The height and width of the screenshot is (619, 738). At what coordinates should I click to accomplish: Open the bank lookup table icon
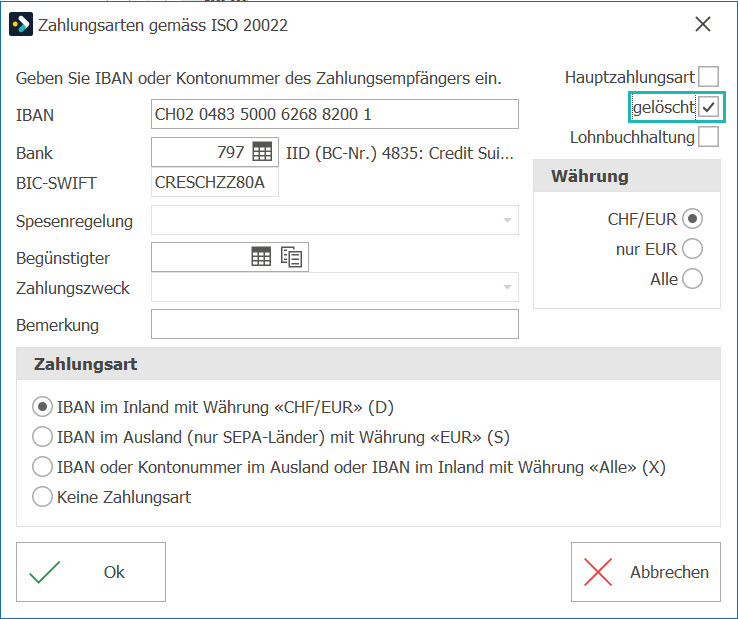(x=262, y=152)
